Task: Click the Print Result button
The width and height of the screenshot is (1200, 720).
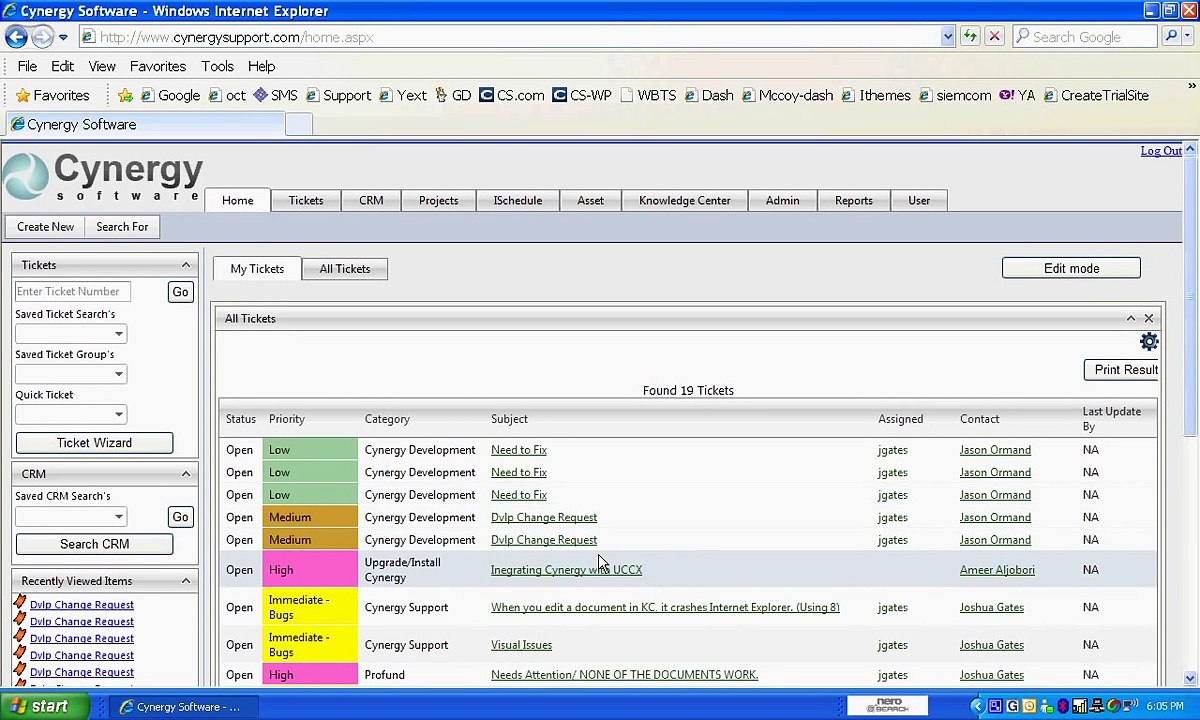Action: (1121, 369)
